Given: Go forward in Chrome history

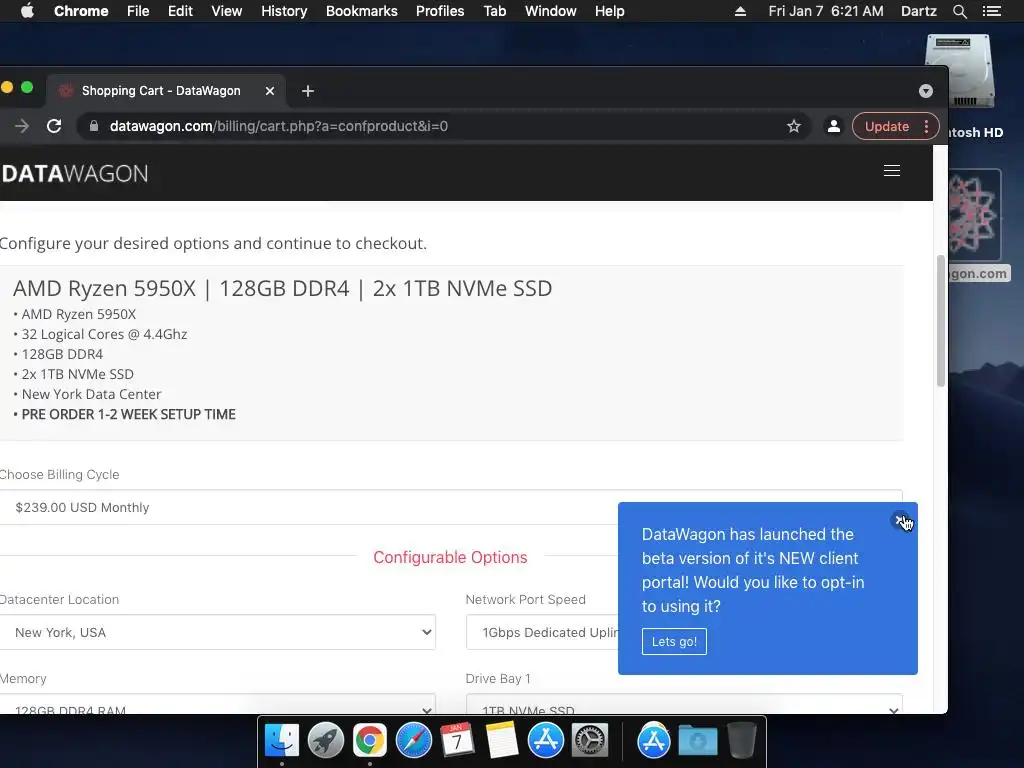Looking at the screenshot, I should point(22,126).
